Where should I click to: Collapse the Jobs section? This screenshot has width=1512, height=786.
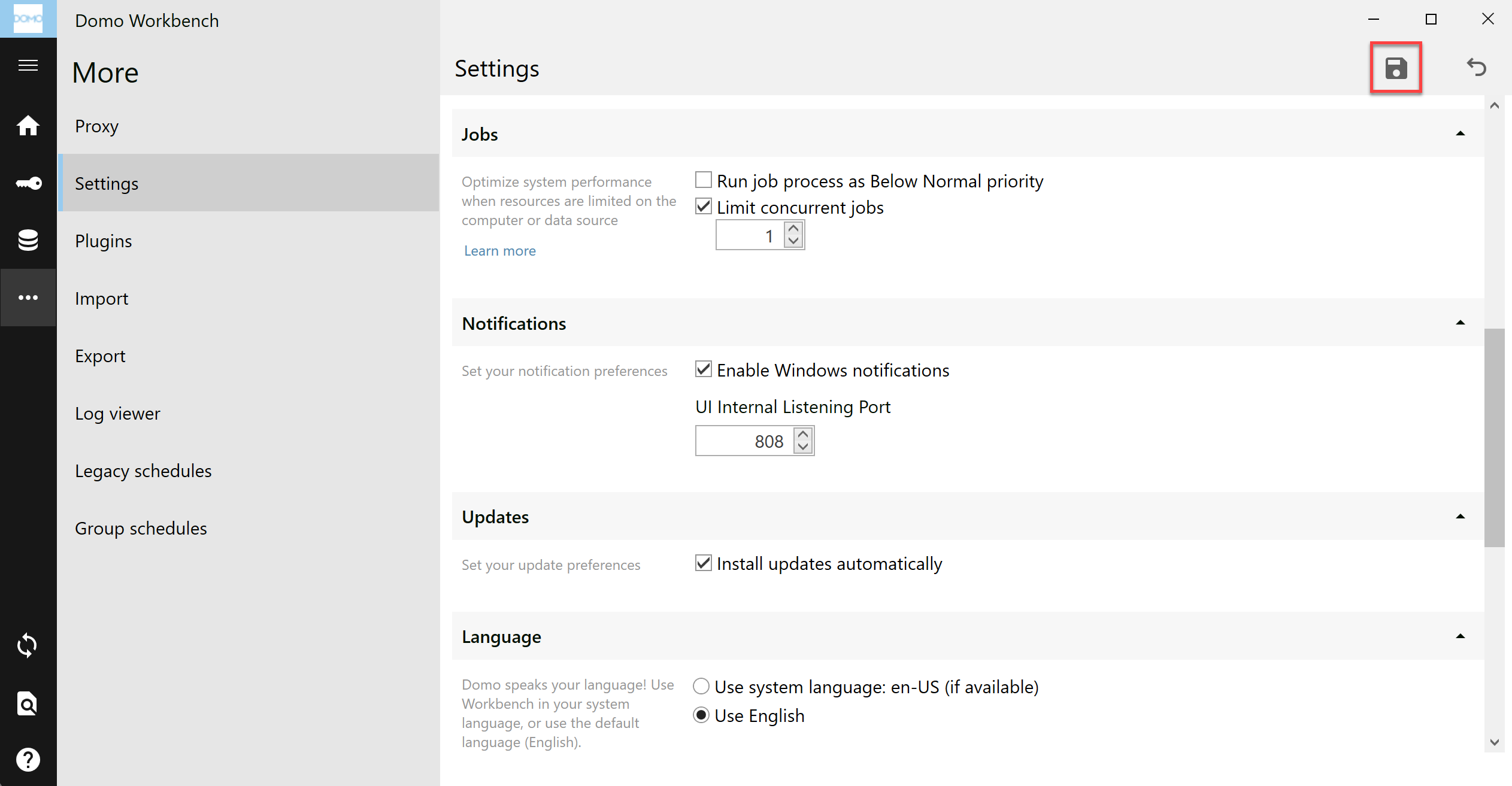coord(1461,133)
